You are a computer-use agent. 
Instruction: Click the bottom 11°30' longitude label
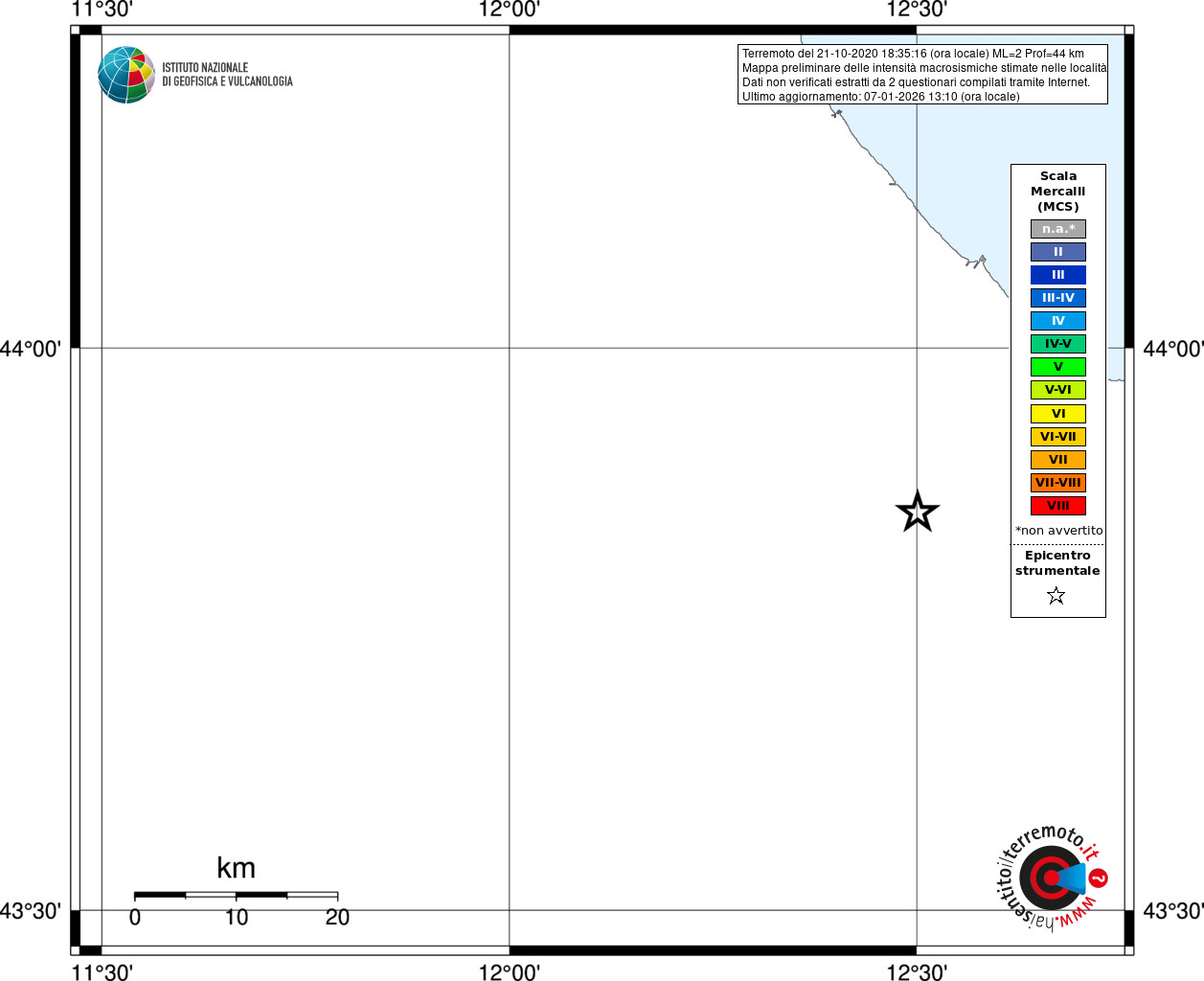coord(102,971)
